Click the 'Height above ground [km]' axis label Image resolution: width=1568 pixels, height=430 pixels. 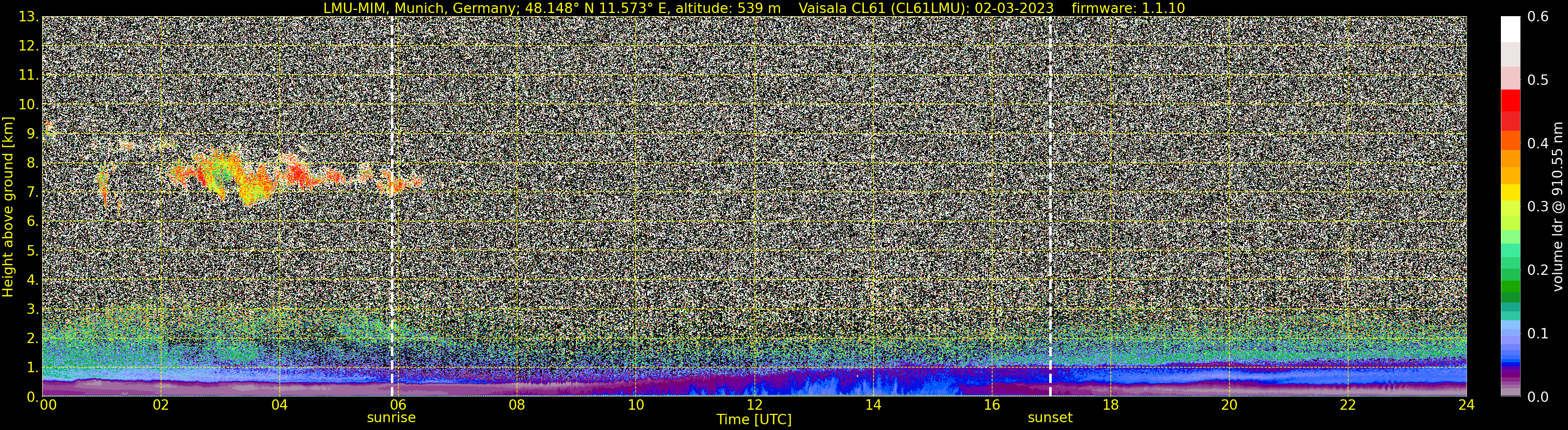8,207
